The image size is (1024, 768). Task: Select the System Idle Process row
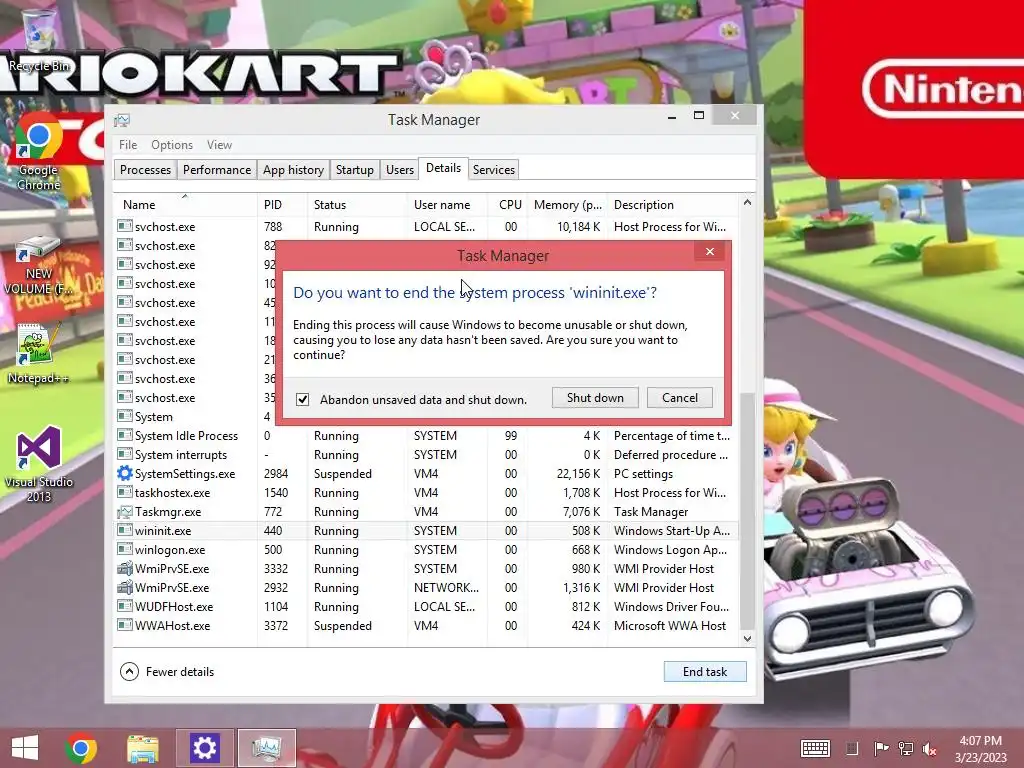426,436
